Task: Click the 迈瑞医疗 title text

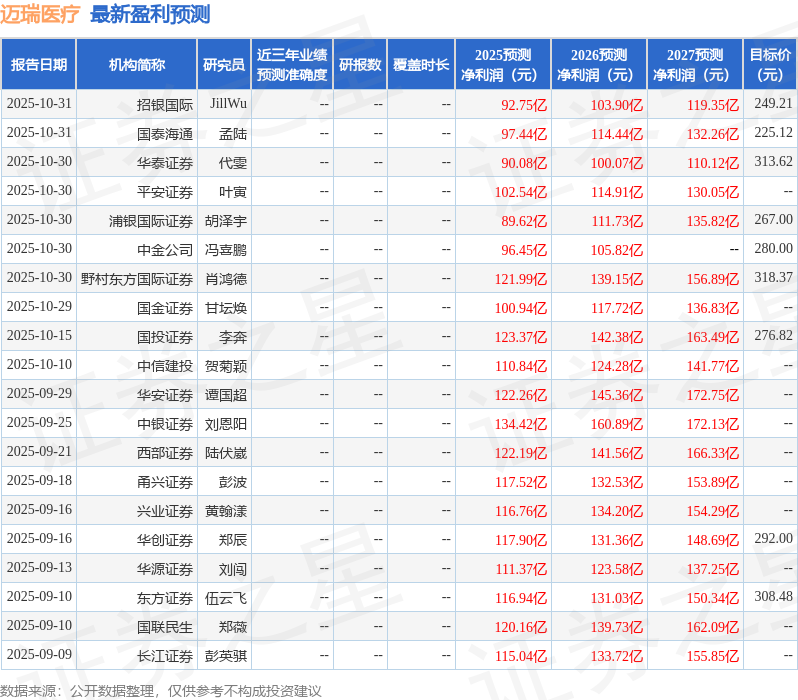Action: click(x=40, y=14)
